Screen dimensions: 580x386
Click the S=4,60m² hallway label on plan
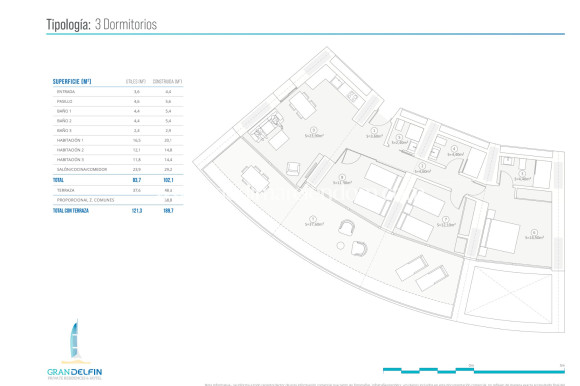[x=422, y=172]
